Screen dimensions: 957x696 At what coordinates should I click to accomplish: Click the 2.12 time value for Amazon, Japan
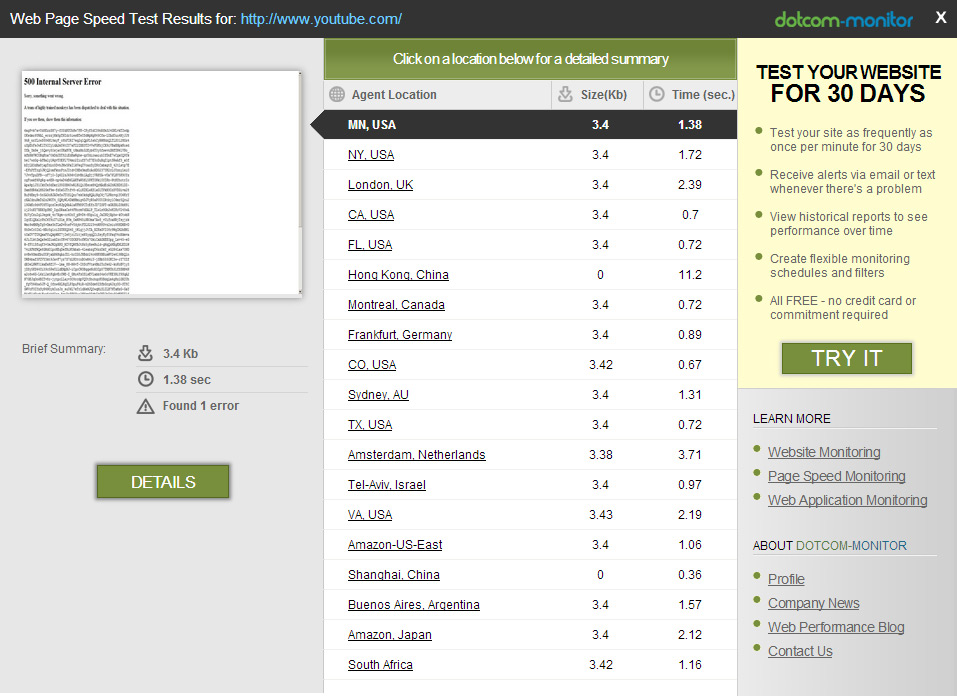click(x=690, y=634)
